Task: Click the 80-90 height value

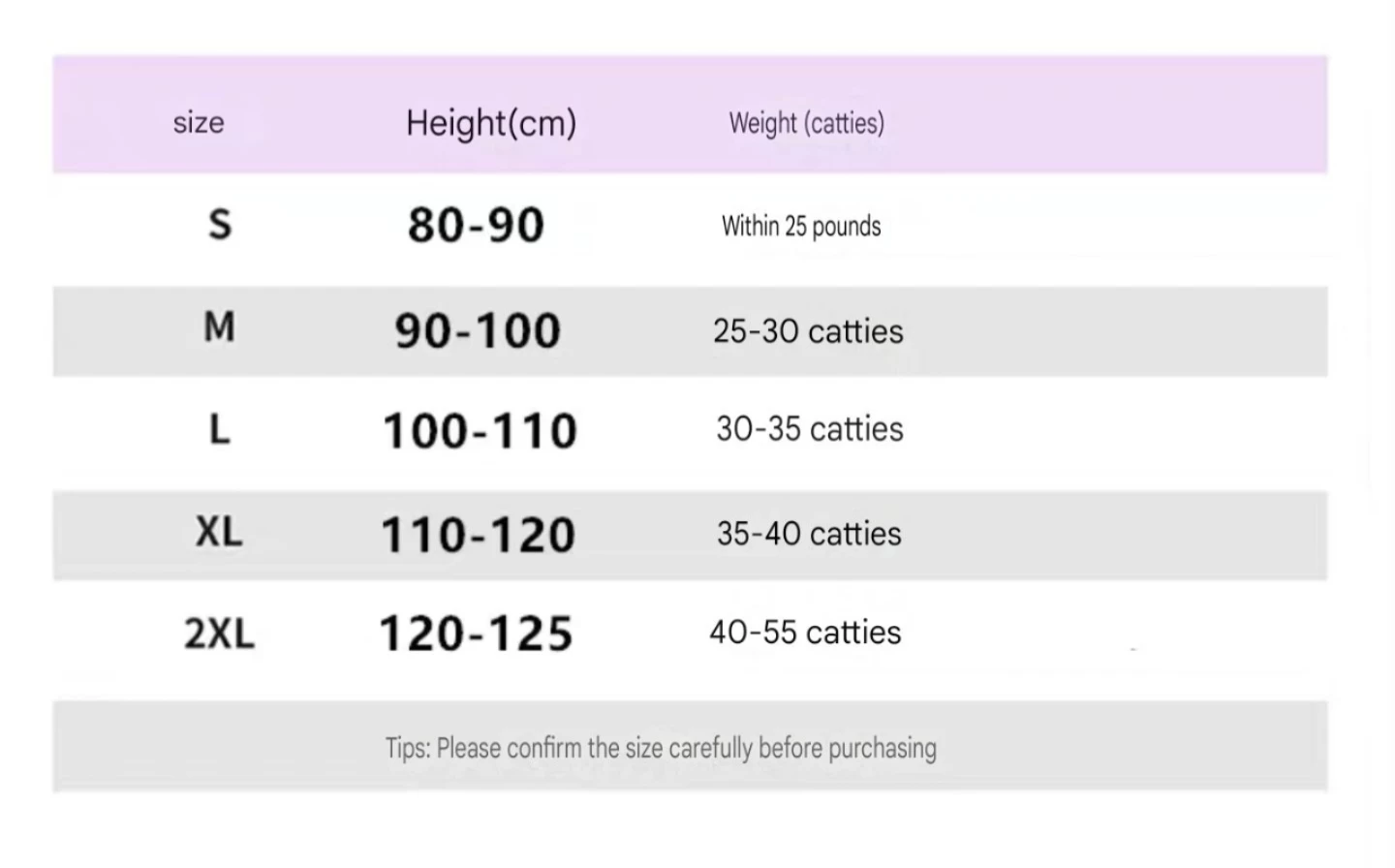Action: click(476, 225)
